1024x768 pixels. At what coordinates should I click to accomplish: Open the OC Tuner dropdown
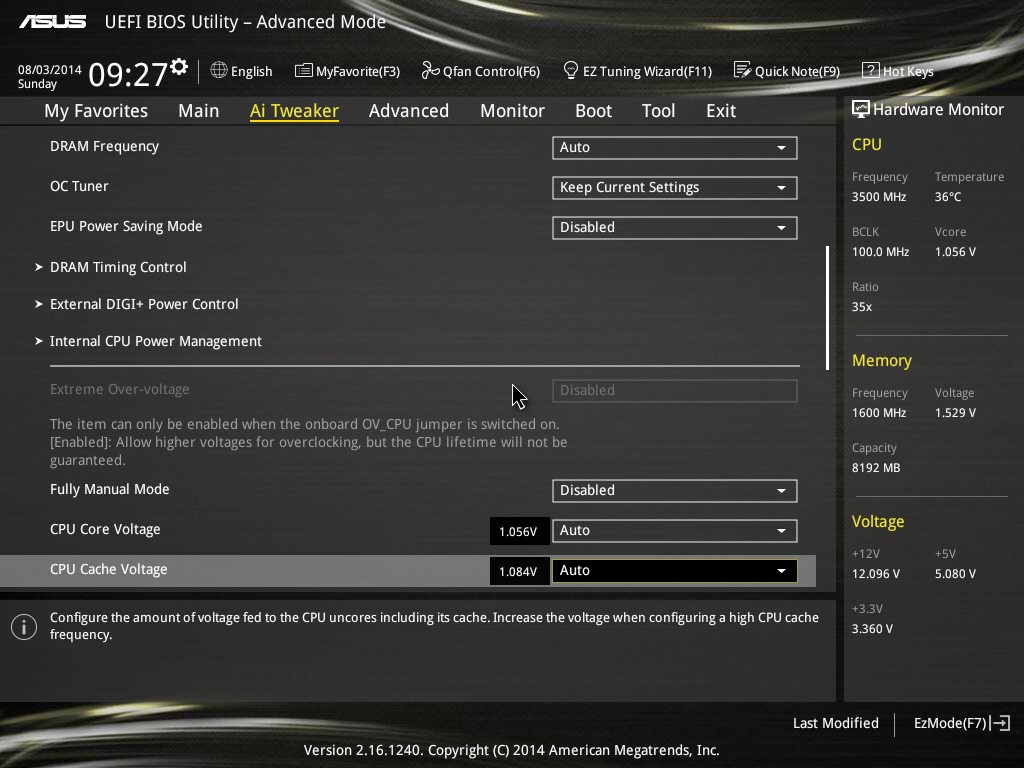(675, 187)
